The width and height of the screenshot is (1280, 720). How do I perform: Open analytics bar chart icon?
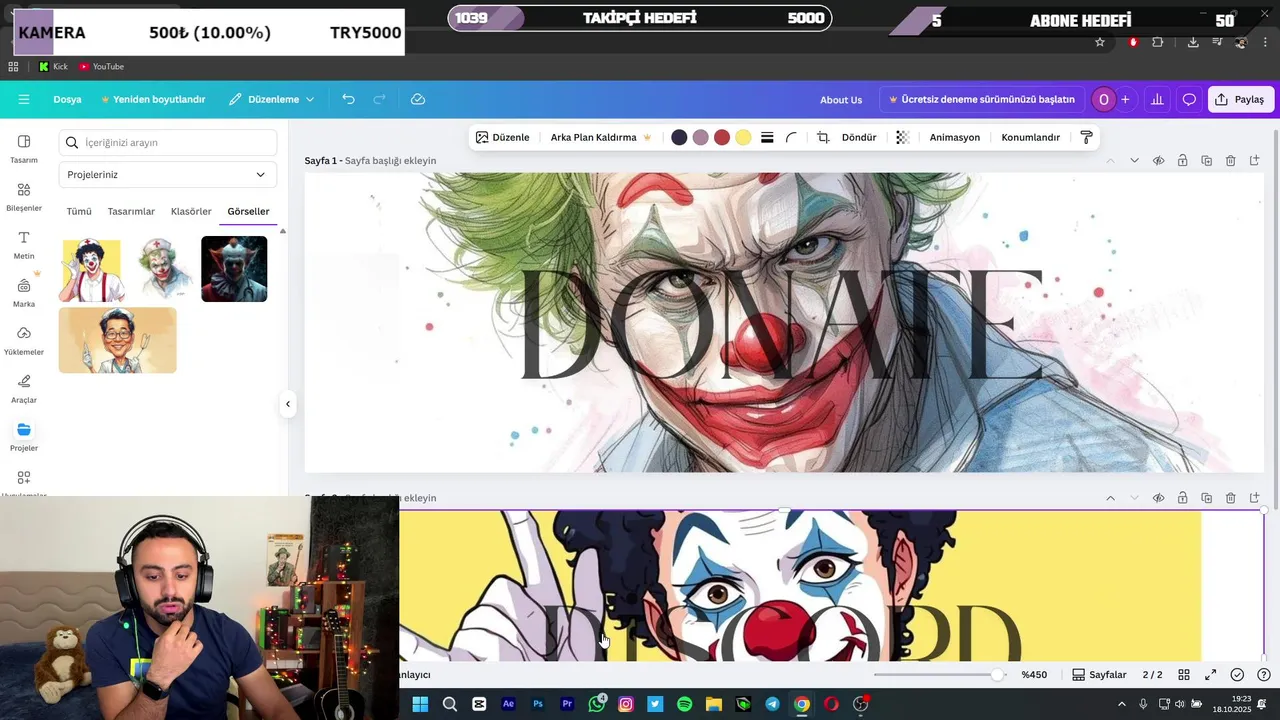pos(1157,99)
